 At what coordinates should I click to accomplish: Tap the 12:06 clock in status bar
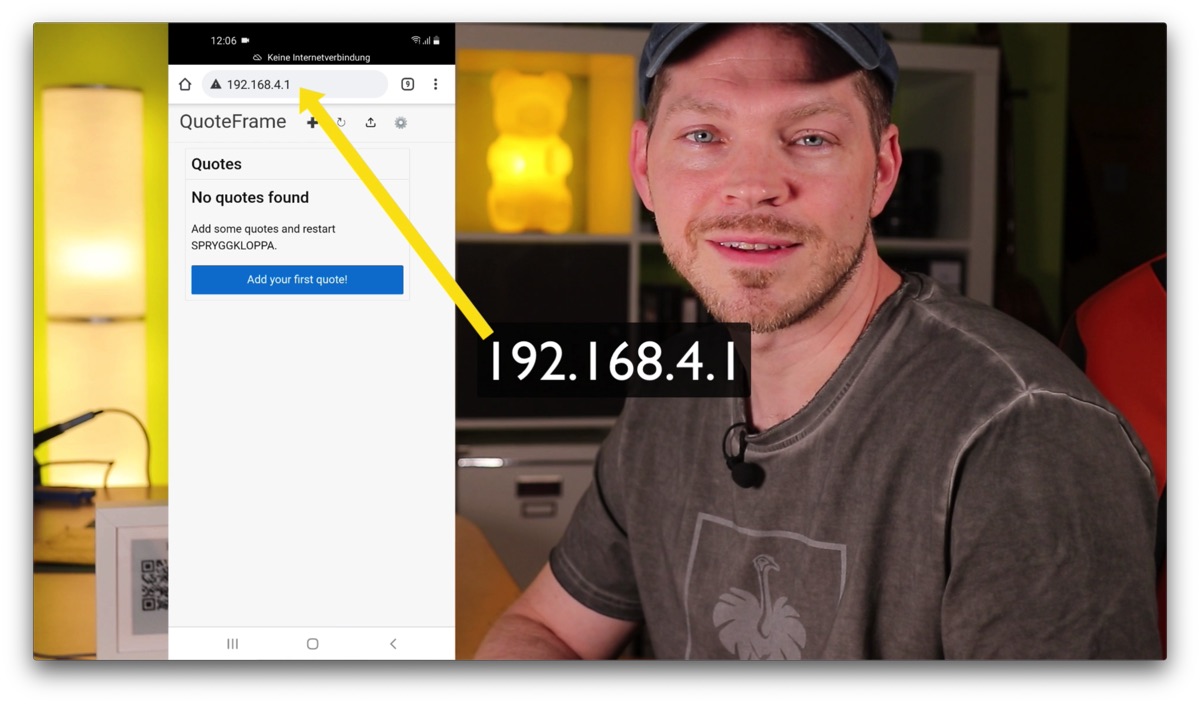pos(223,41)
